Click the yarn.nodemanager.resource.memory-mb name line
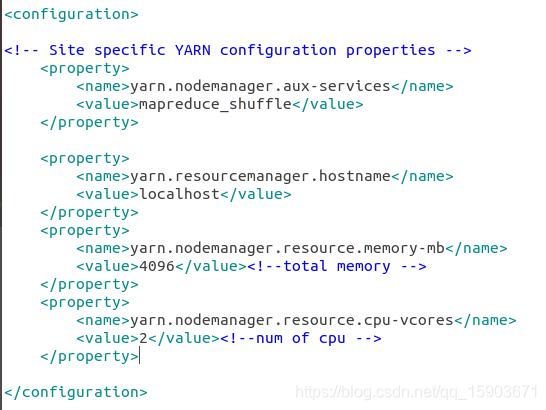The image size is (546, 410). [292, 248]
